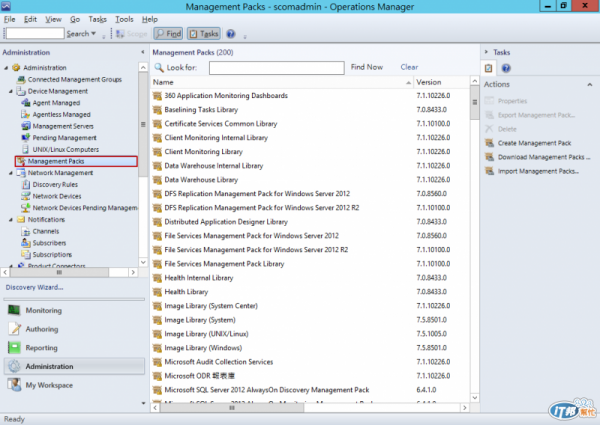Click the Subscribers icon
600x425 pixels.
tap(26, 243)
